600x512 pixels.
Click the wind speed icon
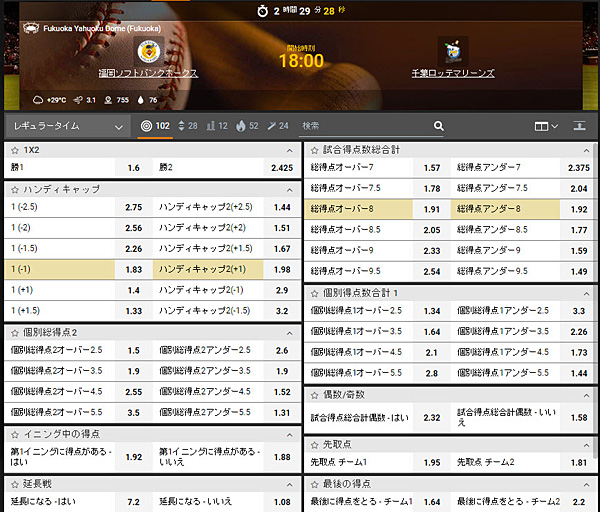(78, 100)
